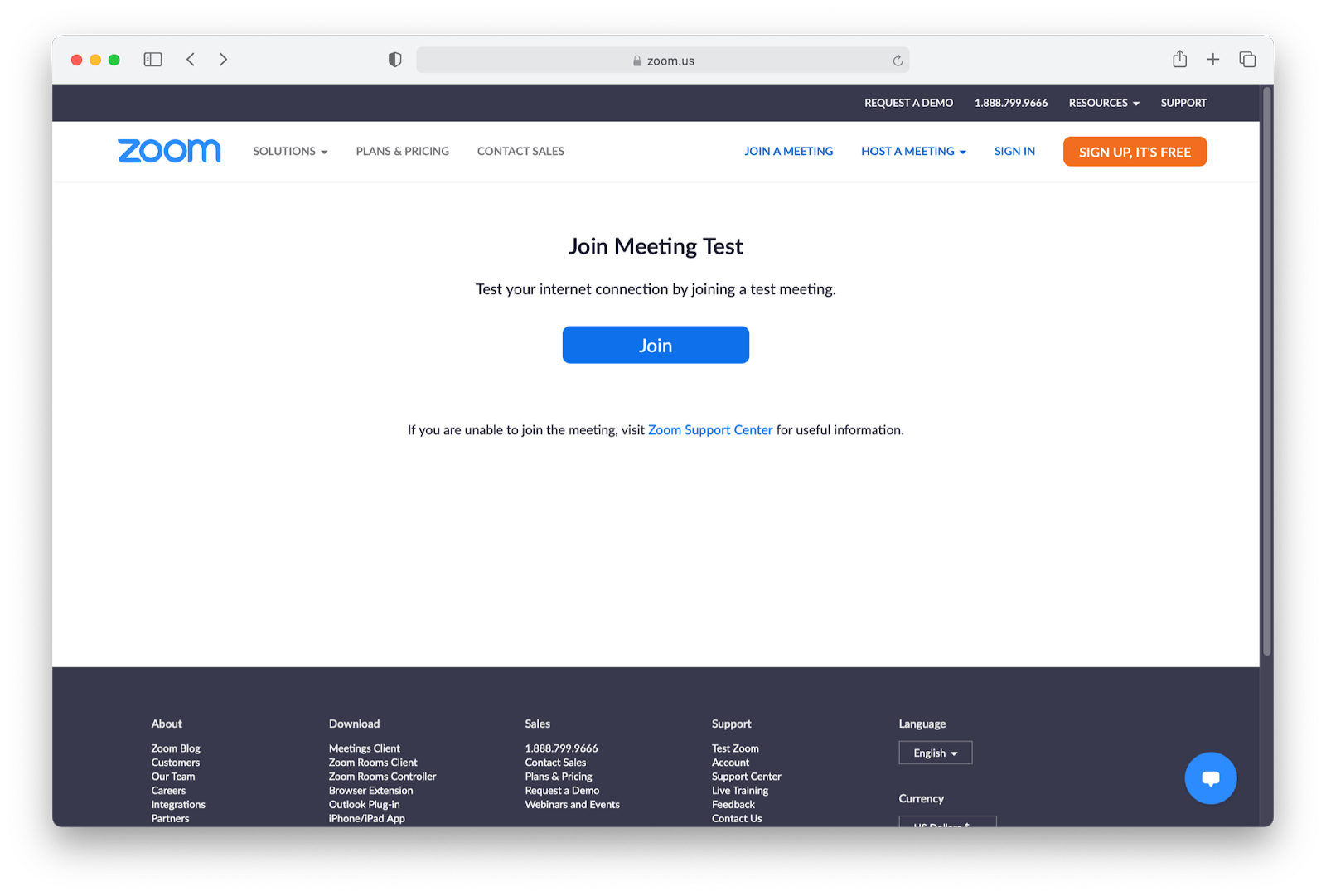Open the Integrations footer link
The height and width of the screenshot is (896, 1326).
(x=178, y=805)
